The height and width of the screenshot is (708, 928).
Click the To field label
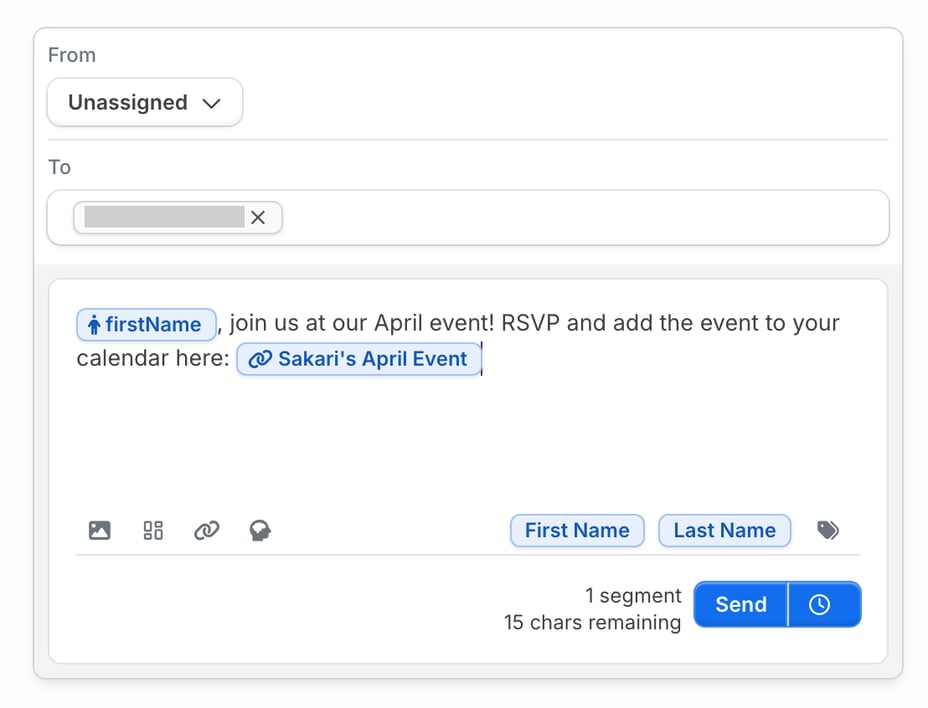59,167
